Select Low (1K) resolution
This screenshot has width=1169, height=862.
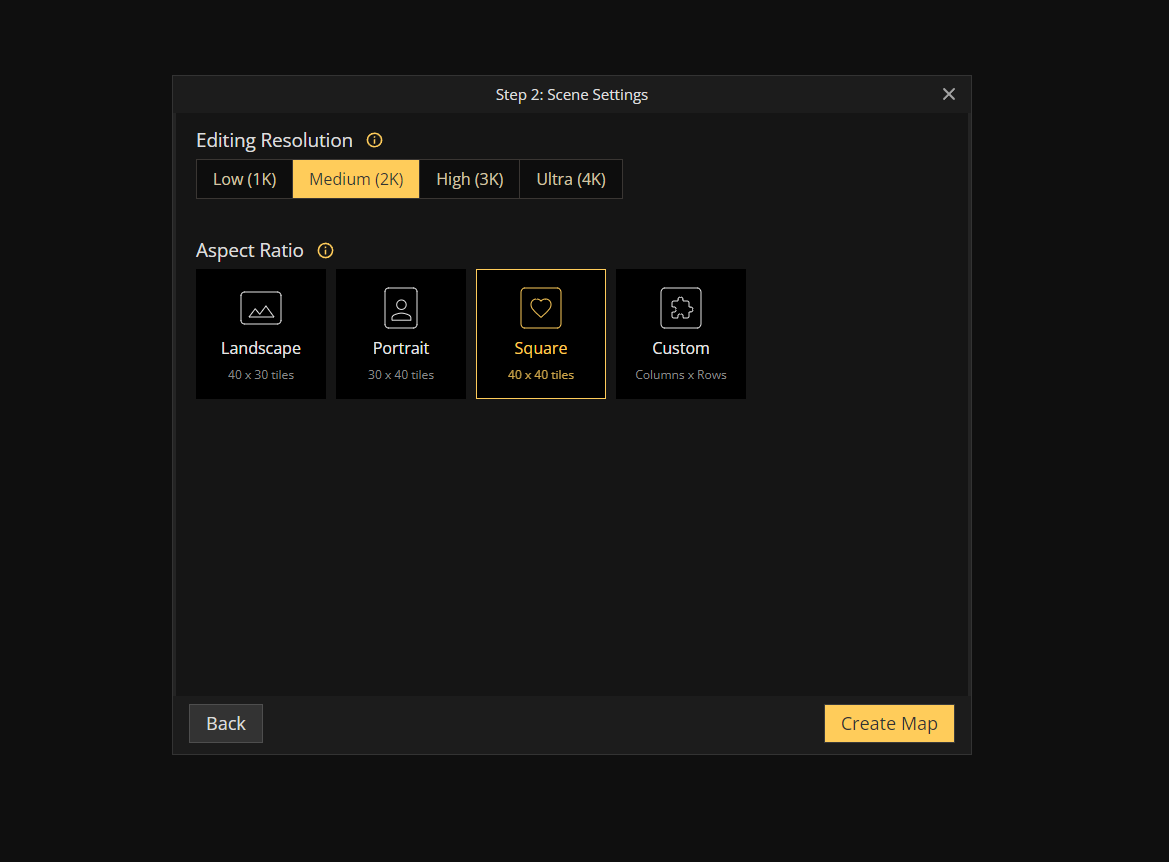click(244, 179)
